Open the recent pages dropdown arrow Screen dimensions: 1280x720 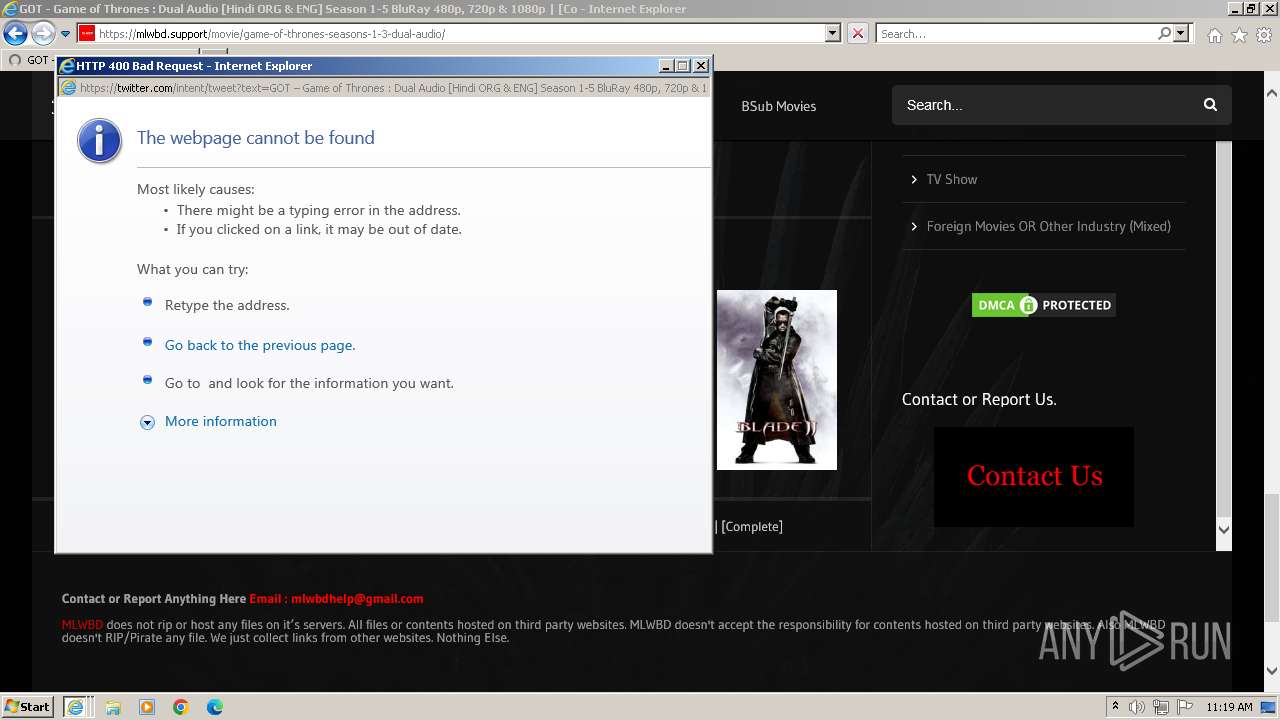65,34
